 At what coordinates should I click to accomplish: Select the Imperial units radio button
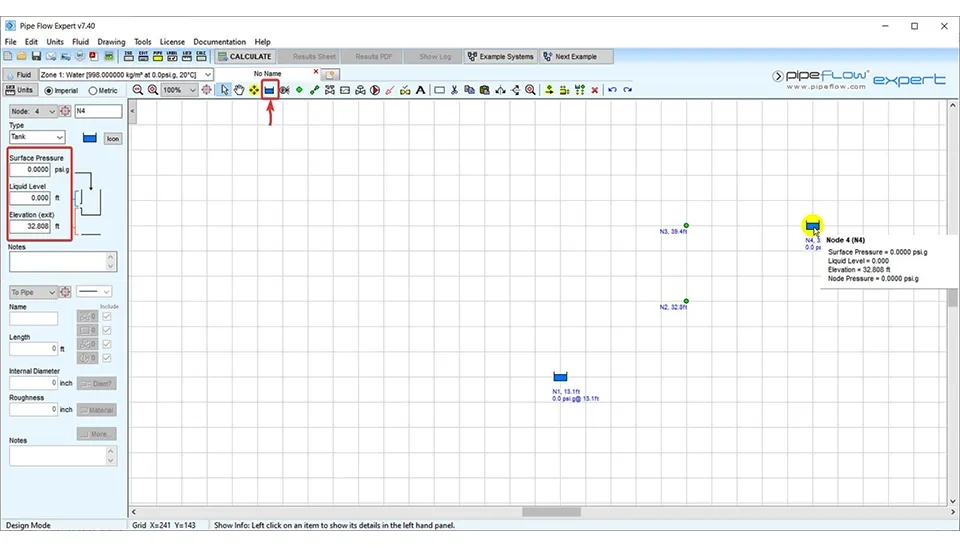[48, 90]
